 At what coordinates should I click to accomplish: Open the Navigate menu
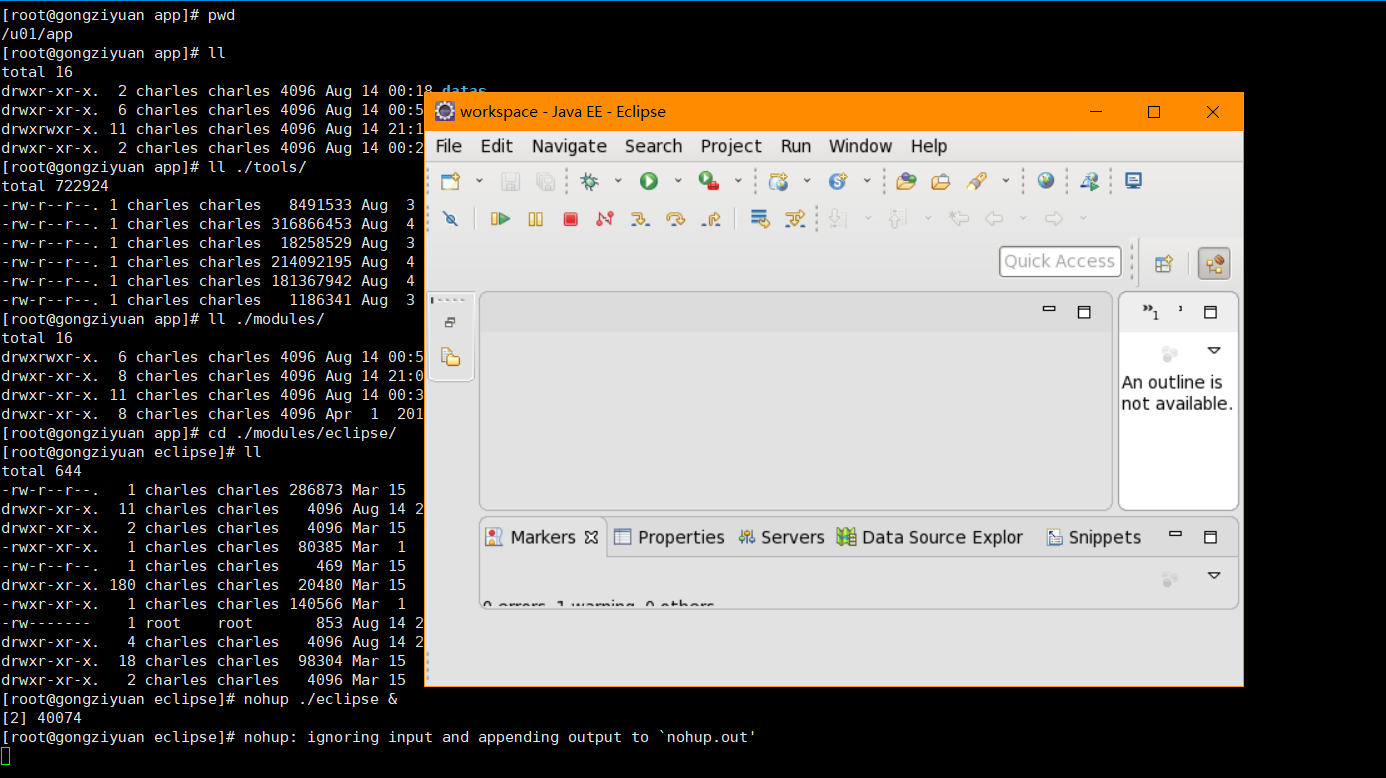569,146
